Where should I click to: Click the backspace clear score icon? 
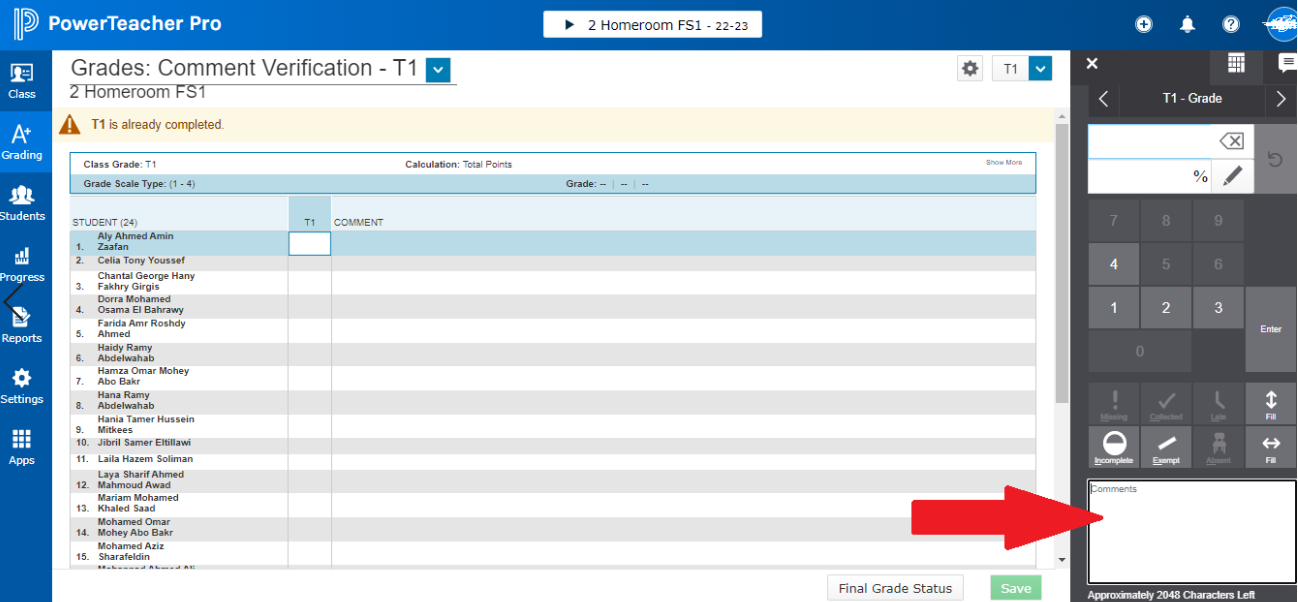click(1232, 141)
